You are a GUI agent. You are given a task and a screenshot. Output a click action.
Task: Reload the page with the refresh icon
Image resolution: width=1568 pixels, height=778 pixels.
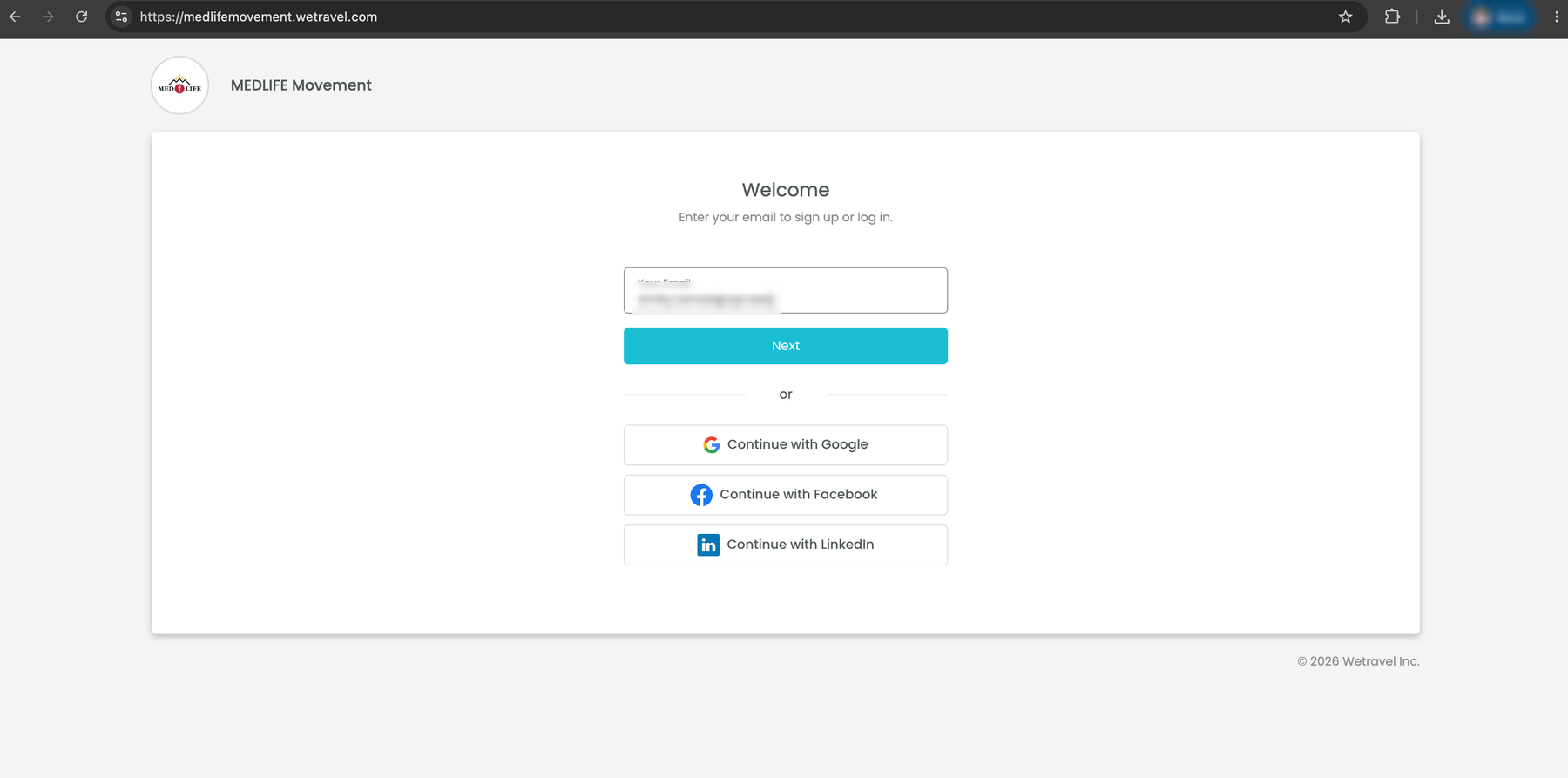(x=81, y=17)
